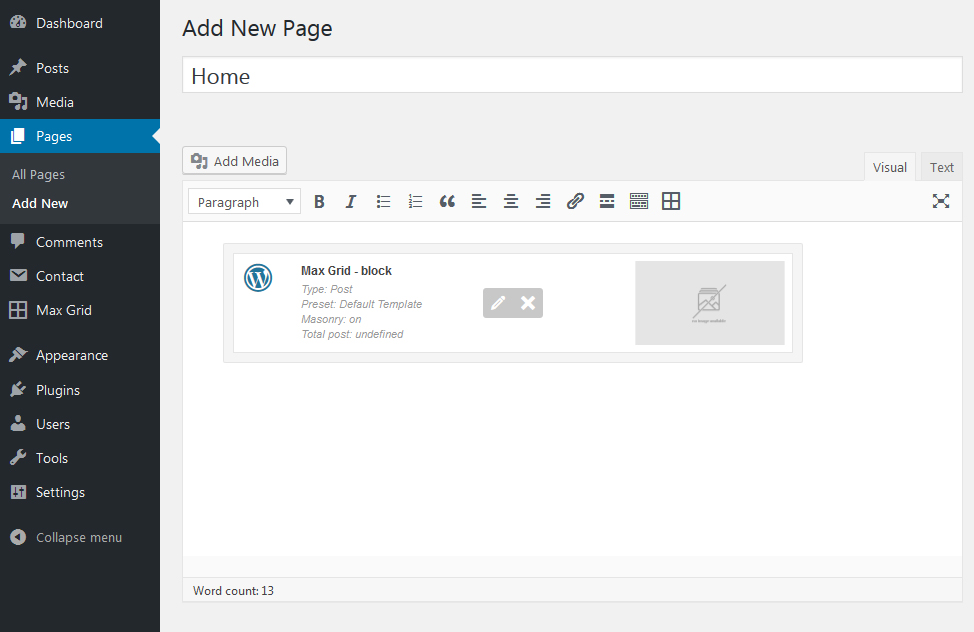Remove the Max Grid block with X icon
This screenshot has width=974, height=632.
[x=528, y=303]
